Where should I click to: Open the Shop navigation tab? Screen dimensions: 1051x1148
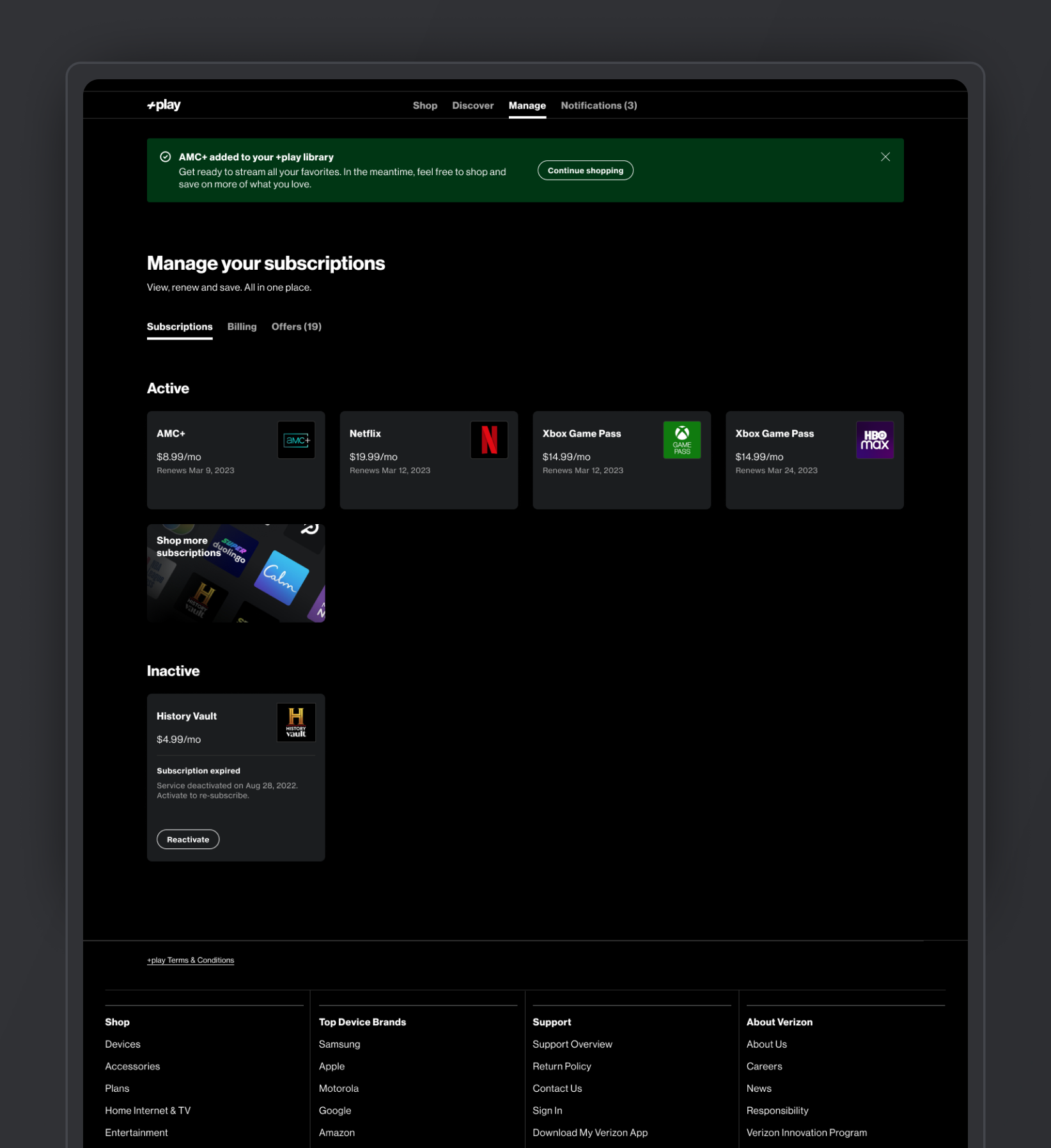tap(425, 105)
